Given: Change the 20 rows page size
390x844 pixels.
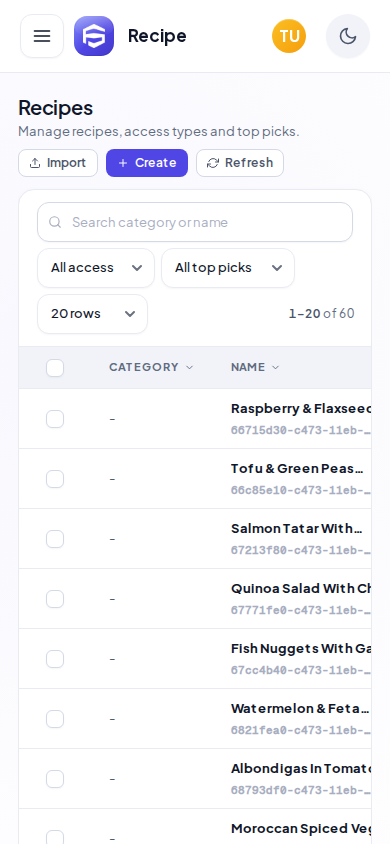Looking at the screenshot, I should [x=93, y=314].
